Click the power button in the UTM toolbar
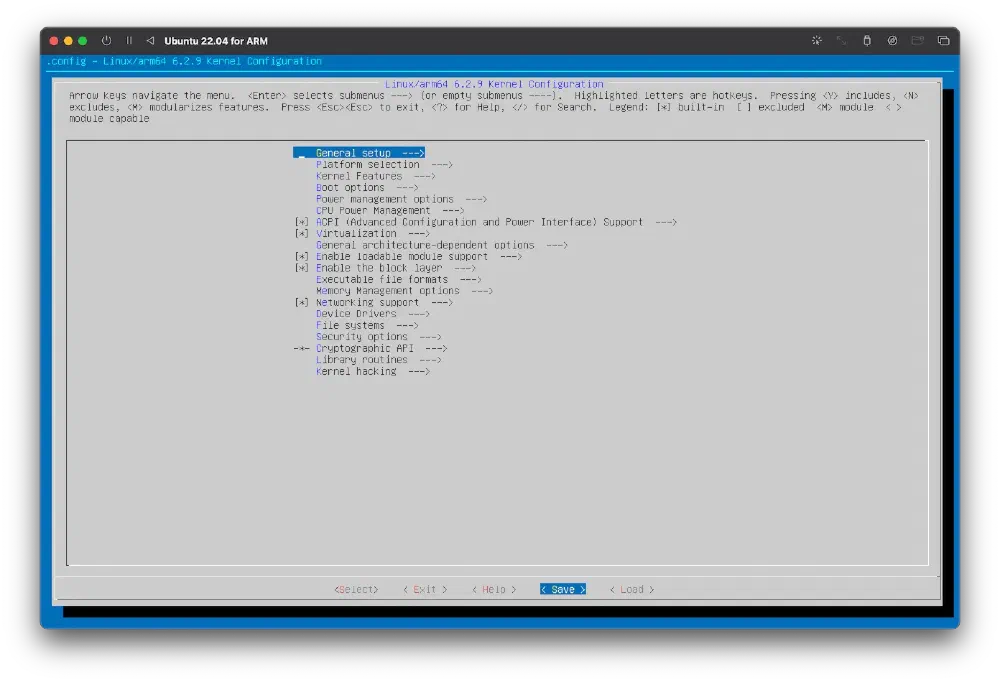Viewport: 1000px width, 682px height. 106,41
